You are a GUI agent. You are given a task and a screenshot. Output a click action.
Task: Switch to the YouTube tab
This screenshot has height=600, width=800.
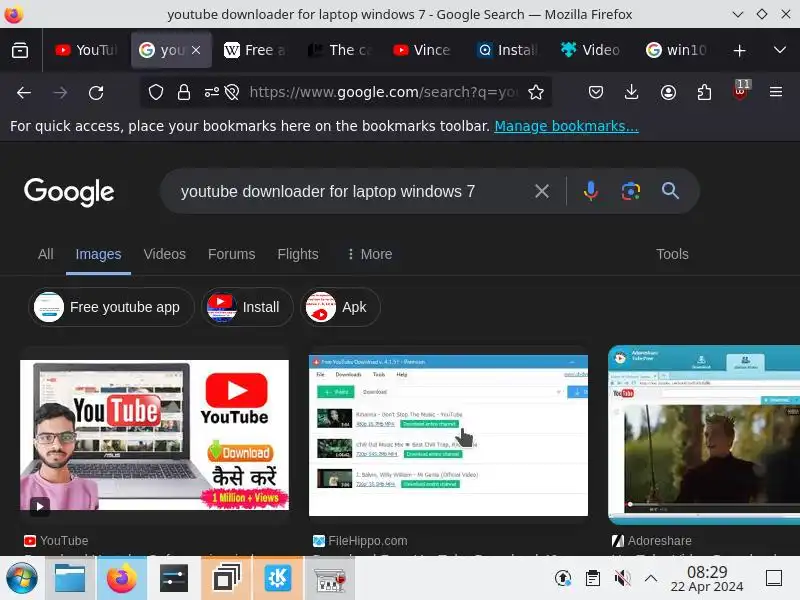[x=87, y=50]
